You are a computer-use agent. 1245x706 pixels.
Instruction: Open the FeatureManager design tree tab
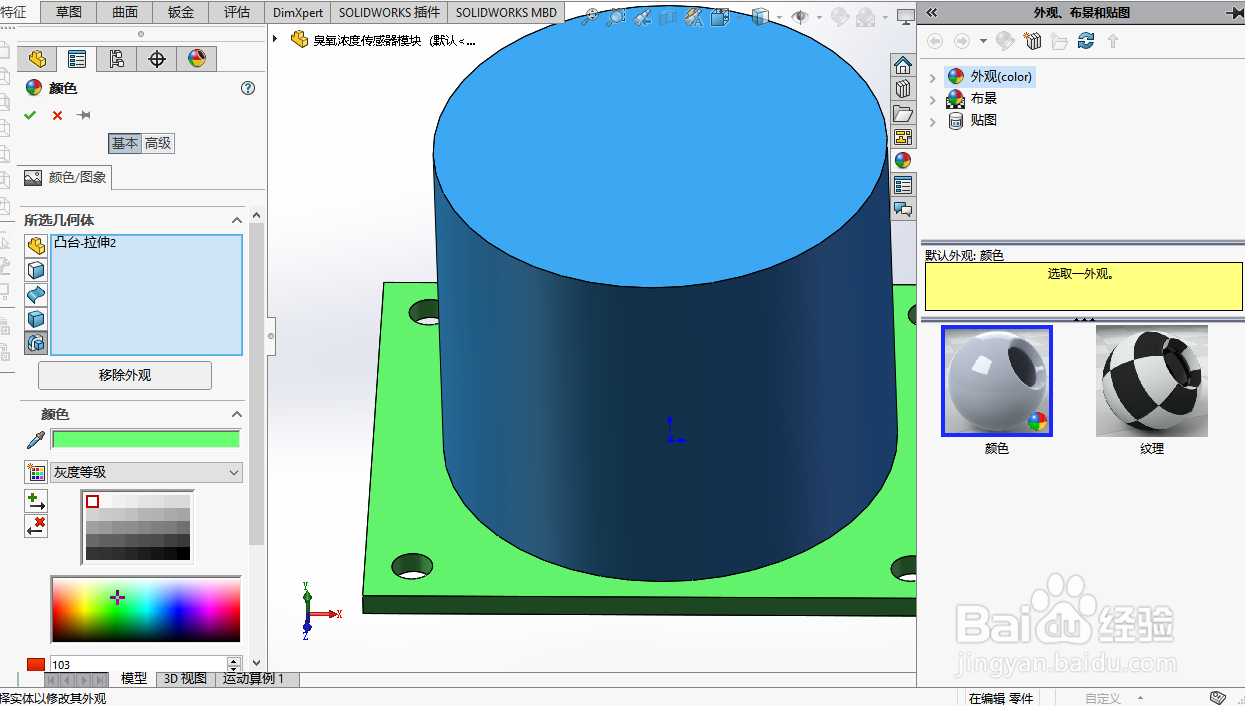click(x=37, y=59)
